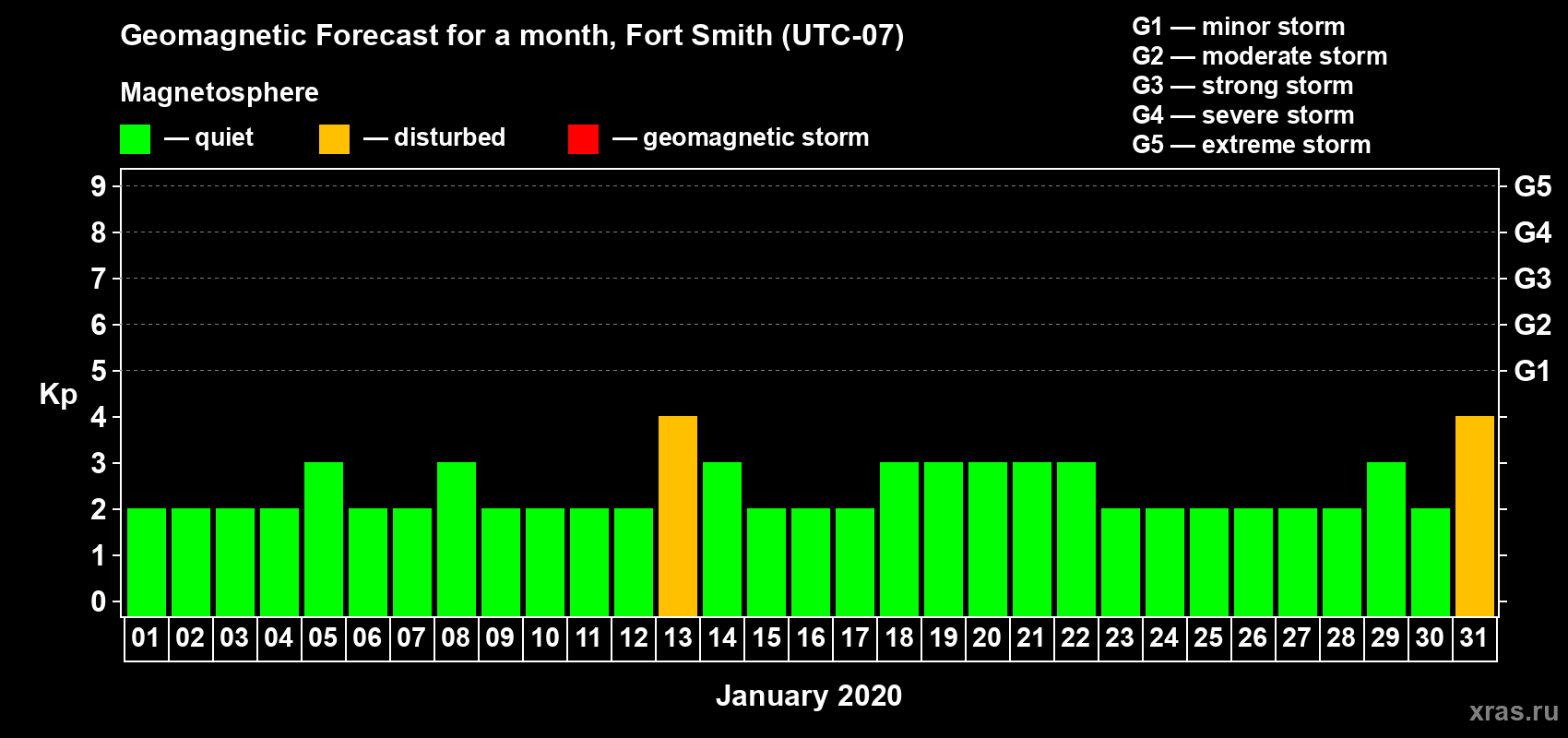1568x738 pixels.
Task: Click the green bar for day 01
Action: [x=147, y=562]
